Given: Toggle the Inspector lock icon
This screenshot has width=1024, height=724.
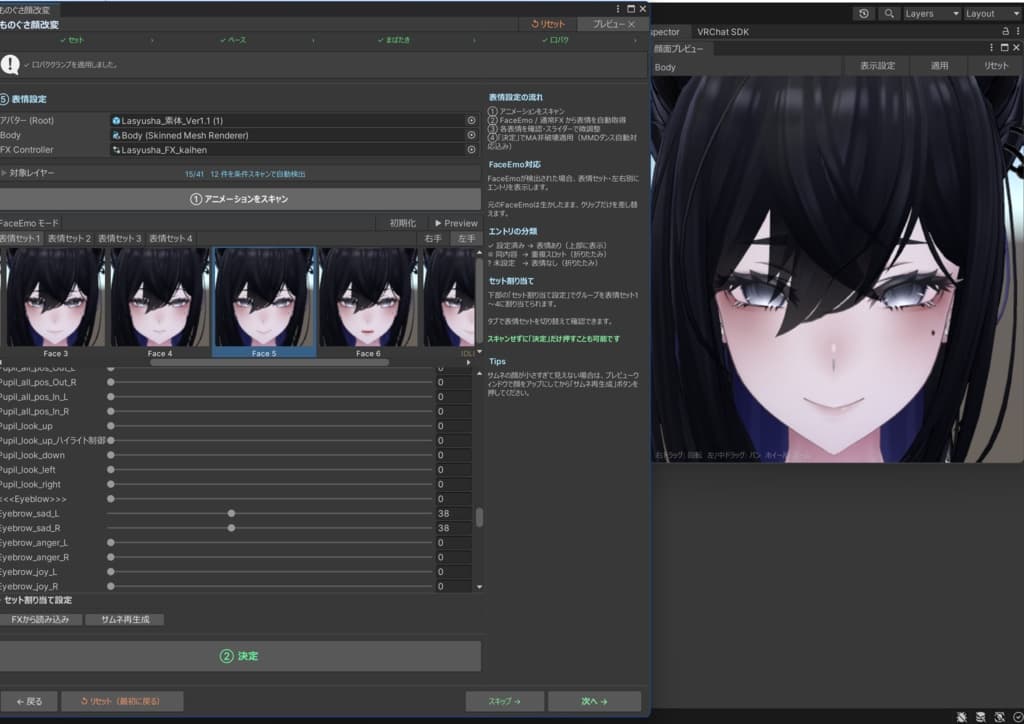Looking at the screenshot, I should (x=1005, y=31).
